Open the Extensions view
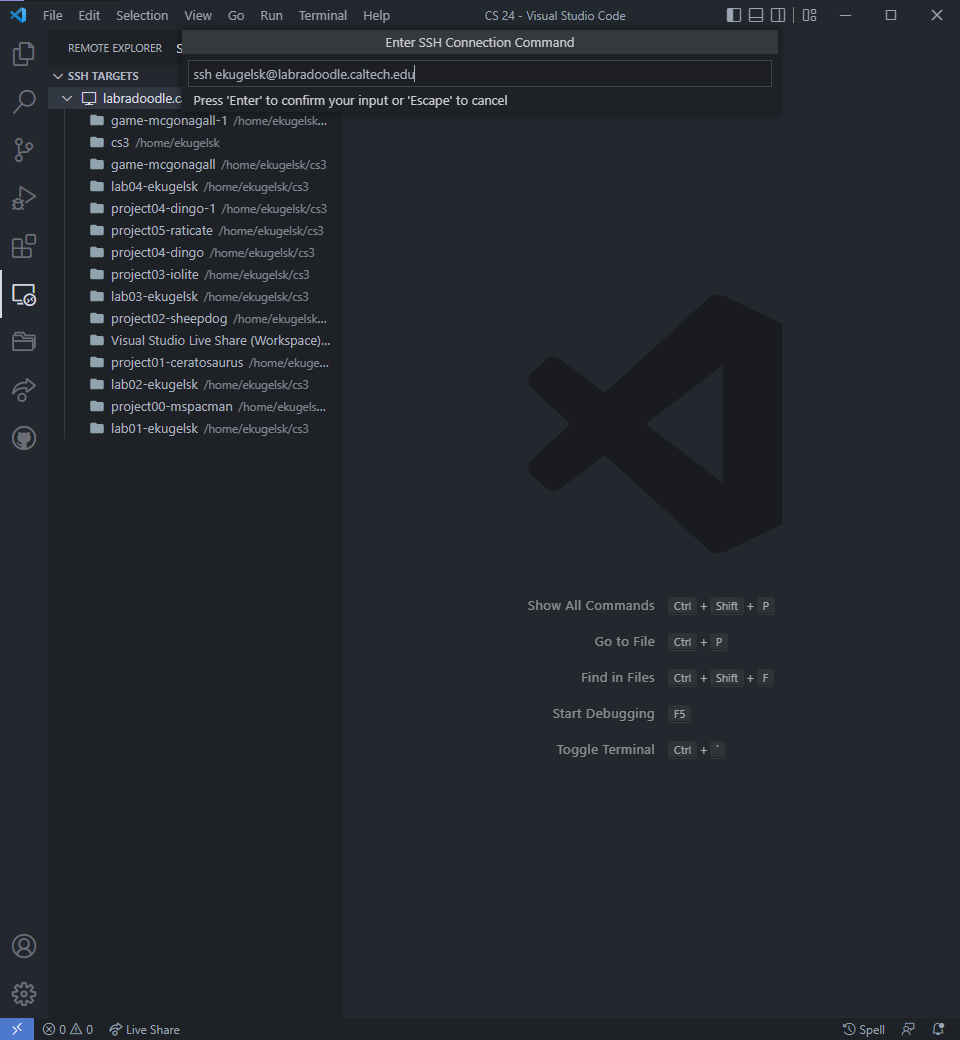The height and width of the screenshot is (1040, 960). click(24, 246)
